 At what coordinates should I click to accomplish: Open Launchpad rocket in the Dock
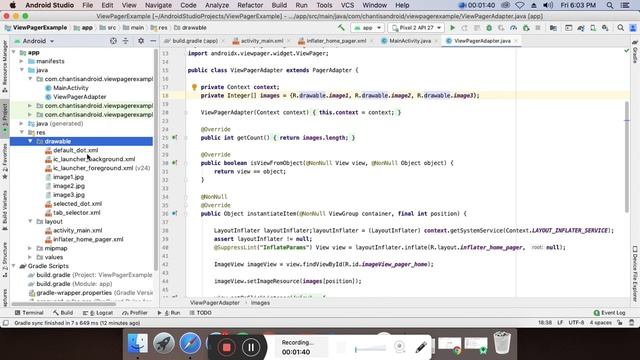coord(164,343)
